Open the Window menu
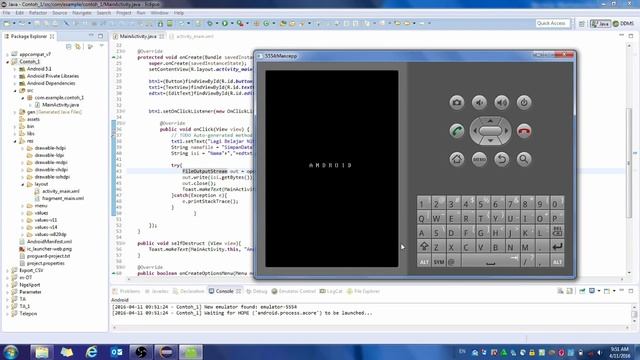 click(x=160, y=13)
